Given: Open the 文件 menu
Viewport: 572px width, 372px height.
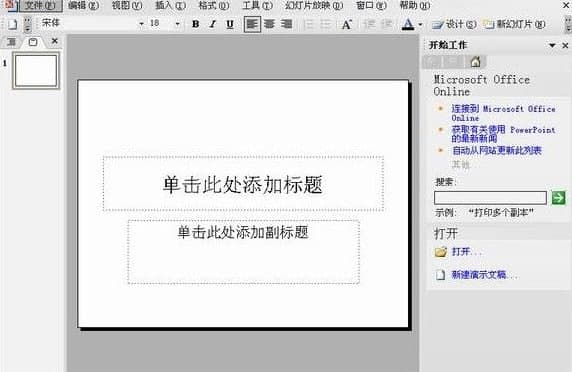Looking at the screenshot, I should click(40, 5).
